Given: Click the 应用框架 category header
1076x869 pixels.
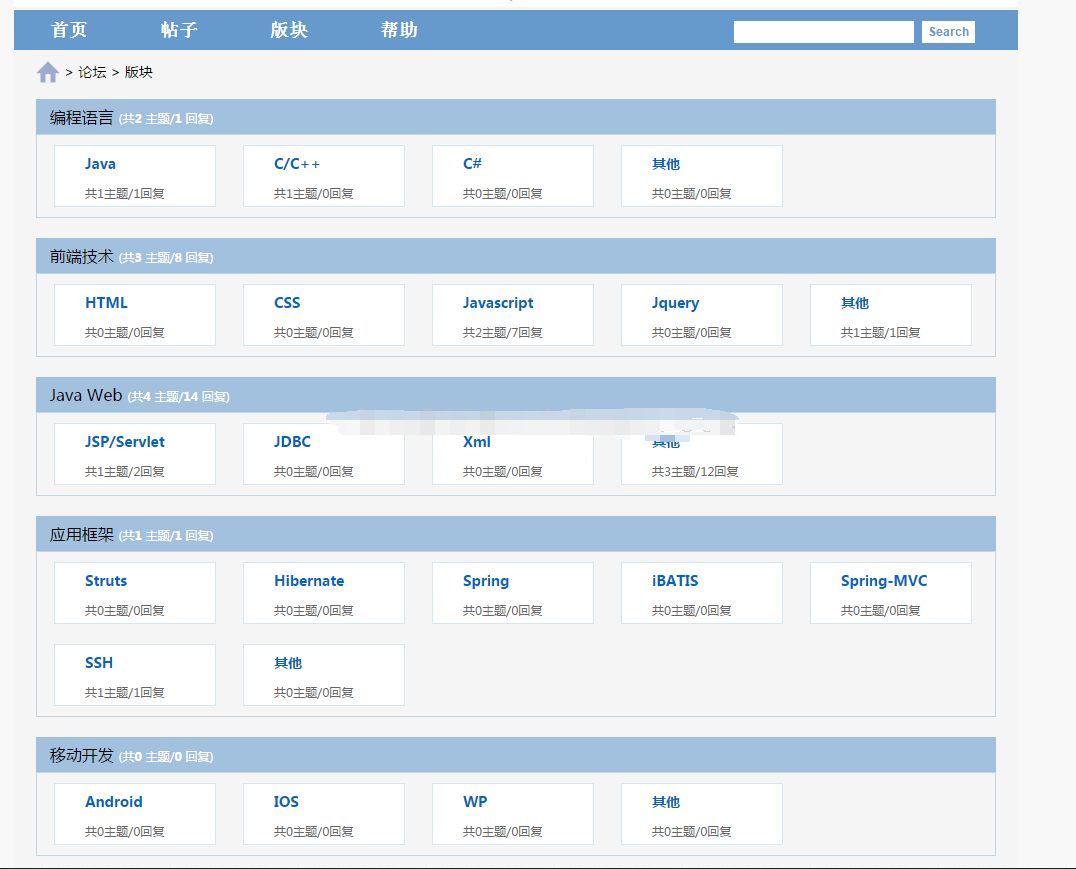Looking at the screenshot, I should point(516,535).
